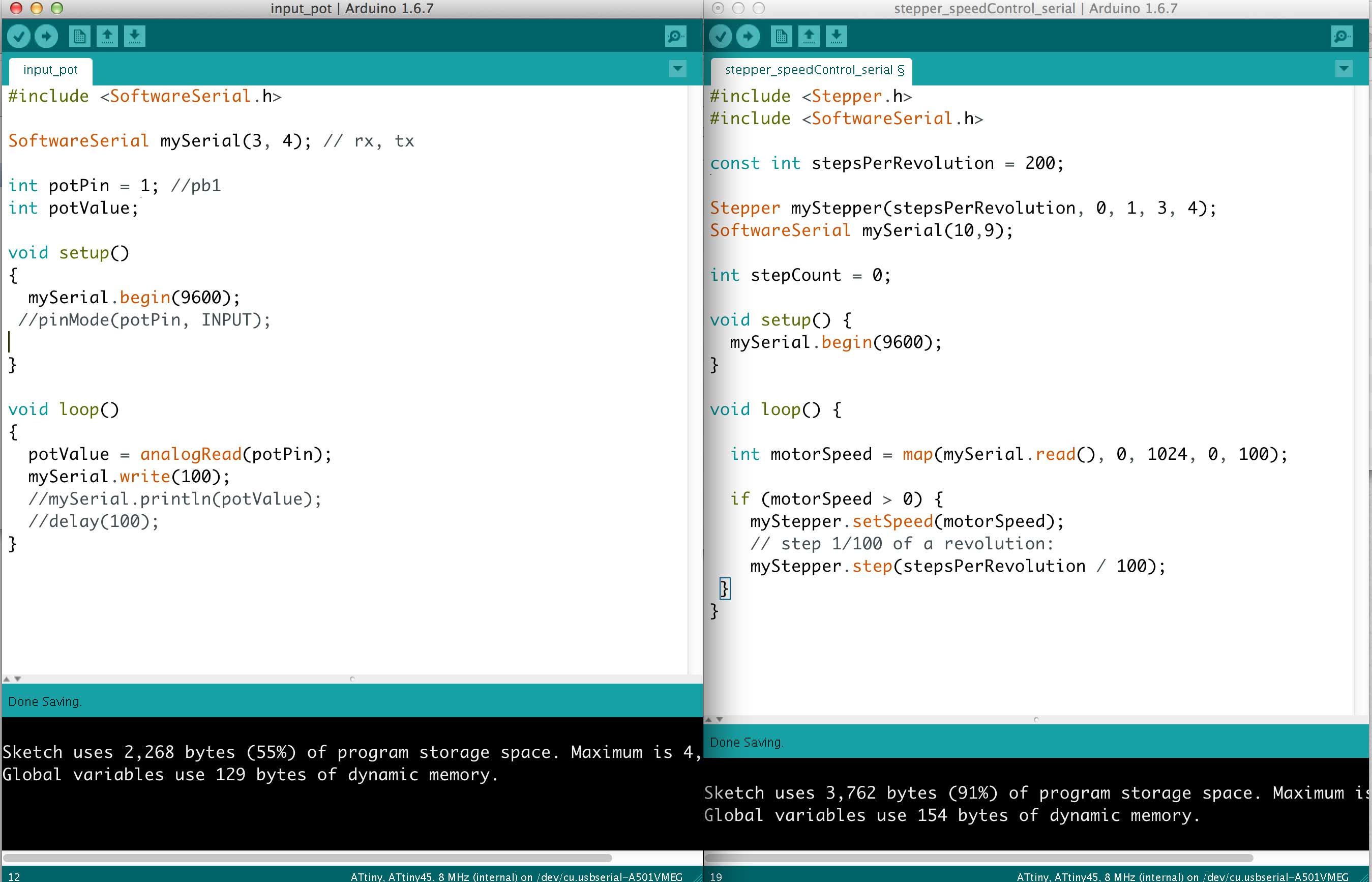
Task: Create new sketch in stepper_speedControl_serial window
Action: pyautogui.click(x=781, y=37)
